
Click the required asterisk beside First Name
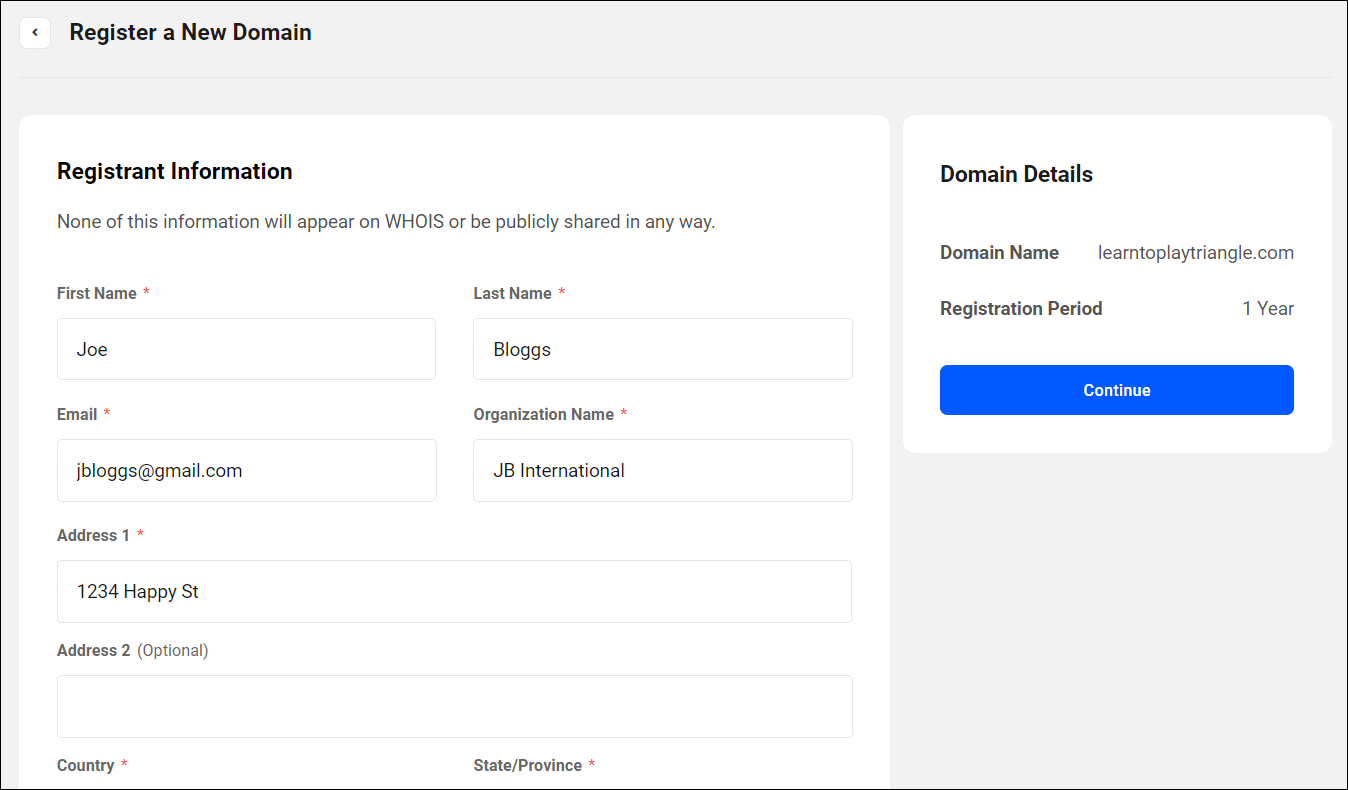(x=146, y=293)
